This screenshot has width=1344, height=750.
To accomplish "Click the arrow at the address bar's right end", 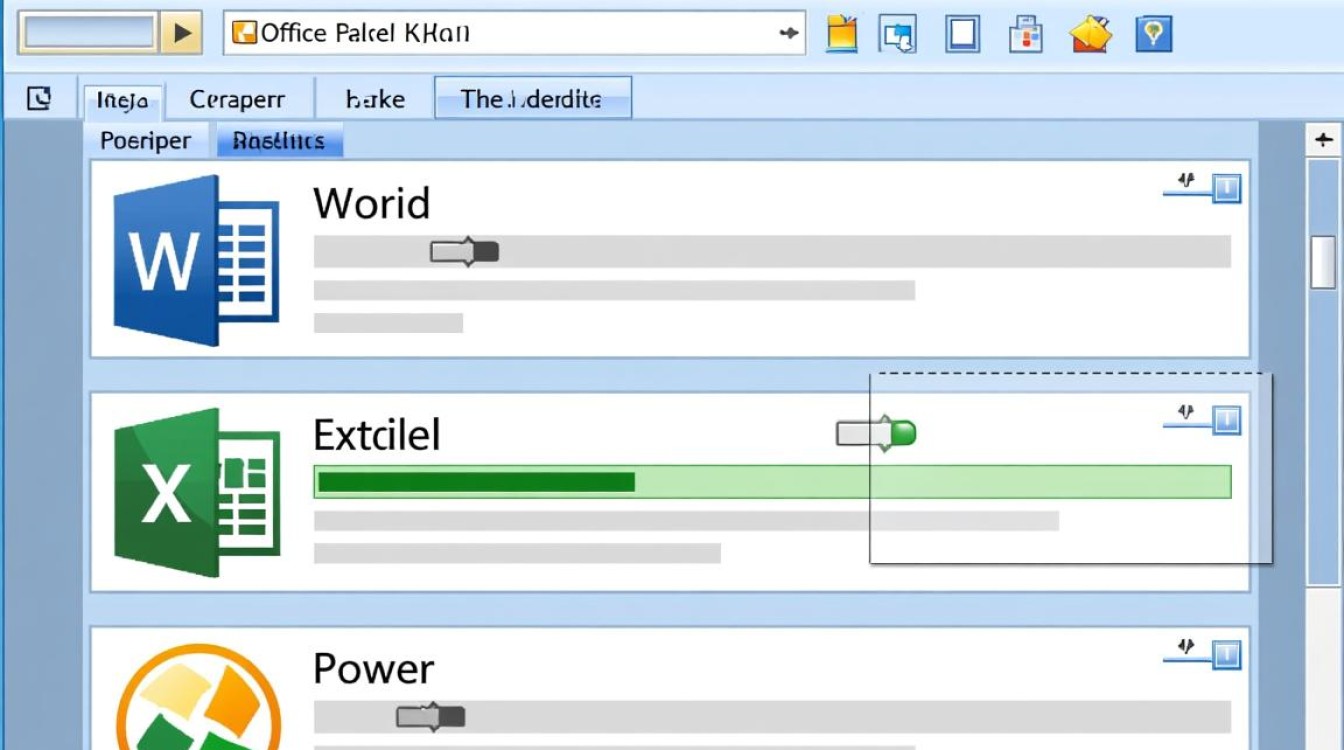I will pos(789,33).
